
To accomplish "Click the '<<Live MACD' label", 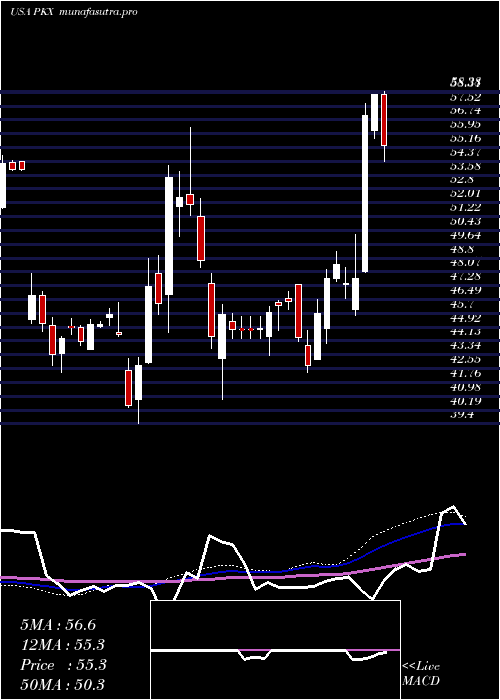I will pos(421,674).
